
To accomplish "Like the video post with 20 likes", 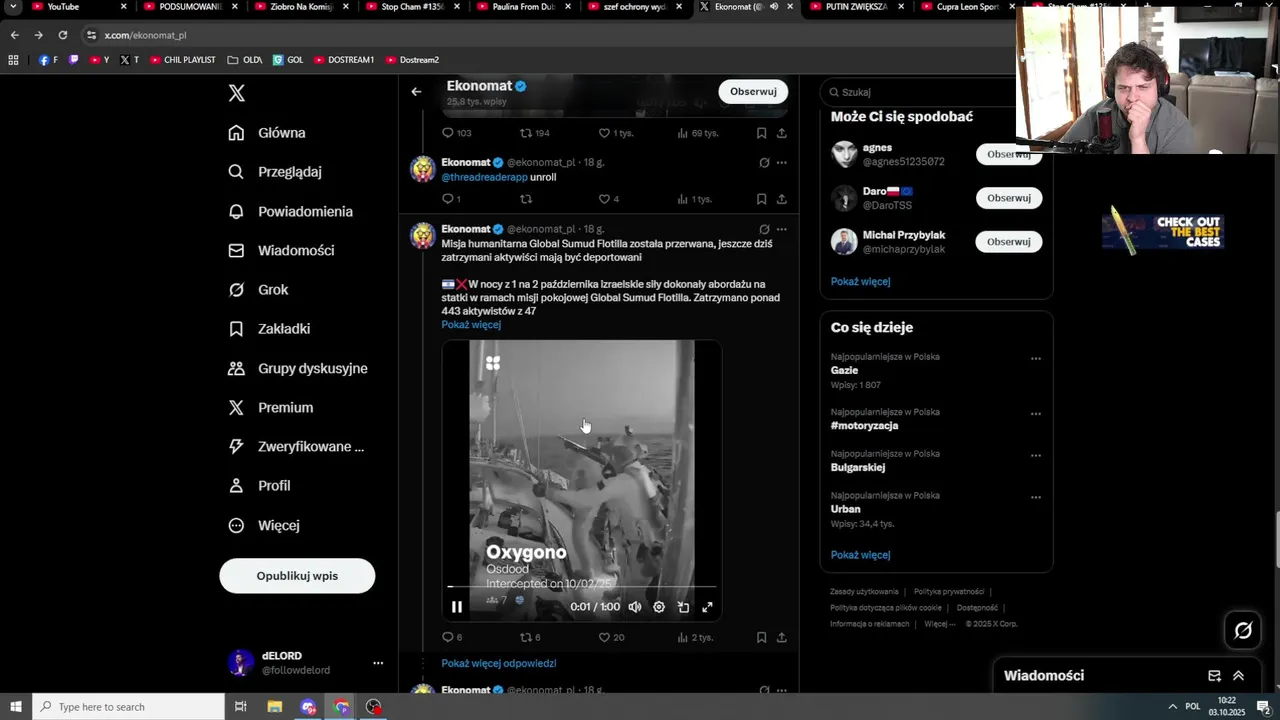I will (x=611, y=637).
